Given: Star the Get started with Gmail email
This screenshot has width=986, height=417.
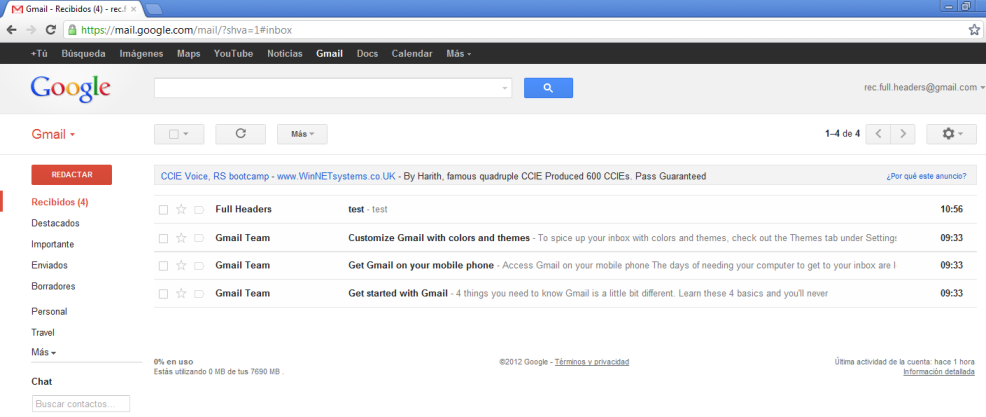Looking at the screenshot, I should [181, 293].
